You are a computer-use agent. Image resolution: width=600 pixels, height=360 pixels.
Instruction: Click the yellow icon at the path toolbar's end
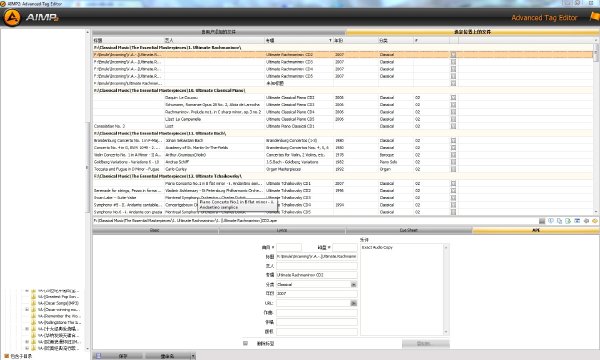(x=595, y=221)
